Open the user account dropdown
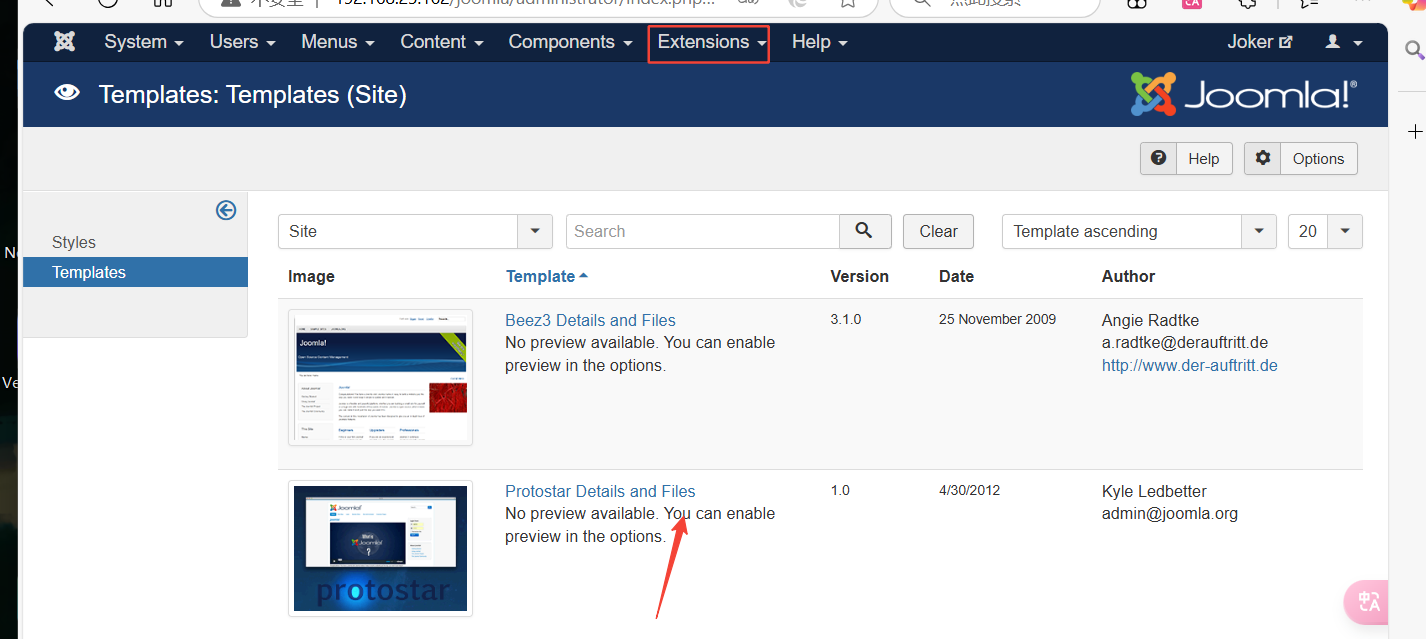 (x=1344, y=42)
